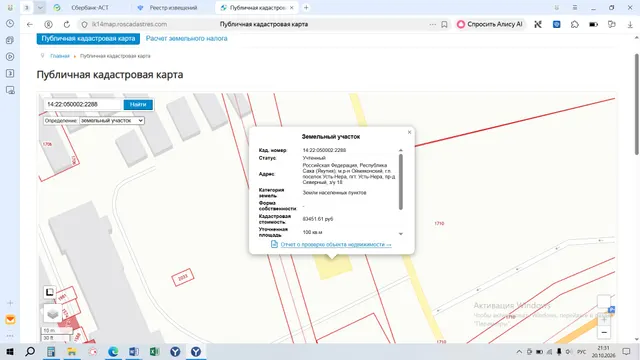
Task: Open the browser hamburger menu
Action: 575,8
